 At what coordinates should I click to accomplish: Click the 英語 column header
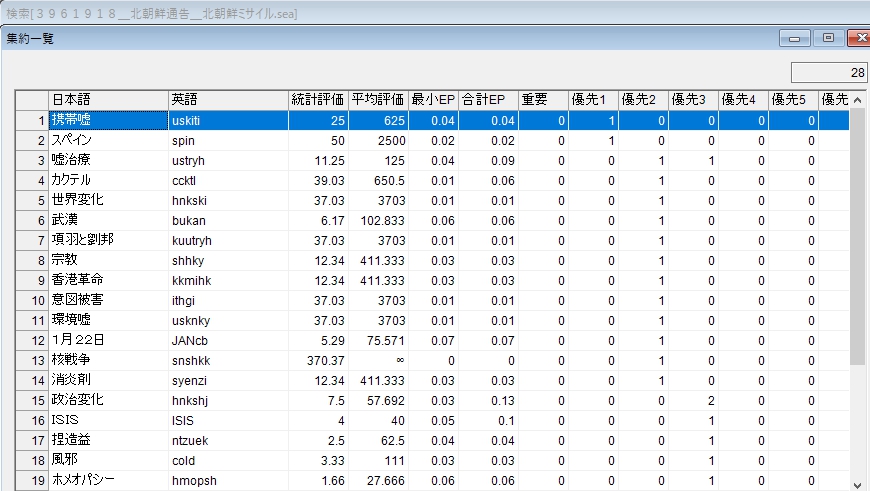pos(228,100)
